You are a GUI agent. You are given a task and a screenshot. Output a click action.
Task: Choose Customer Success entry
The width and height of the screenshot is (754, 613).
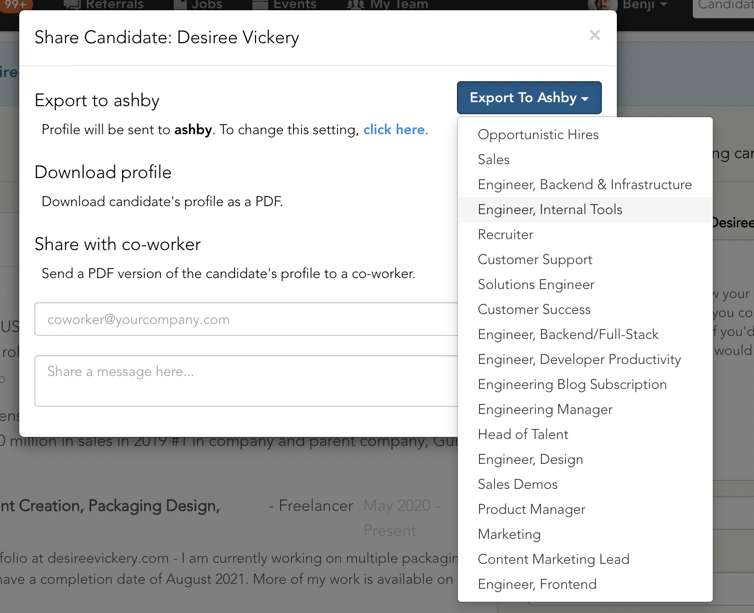[585, 310]
